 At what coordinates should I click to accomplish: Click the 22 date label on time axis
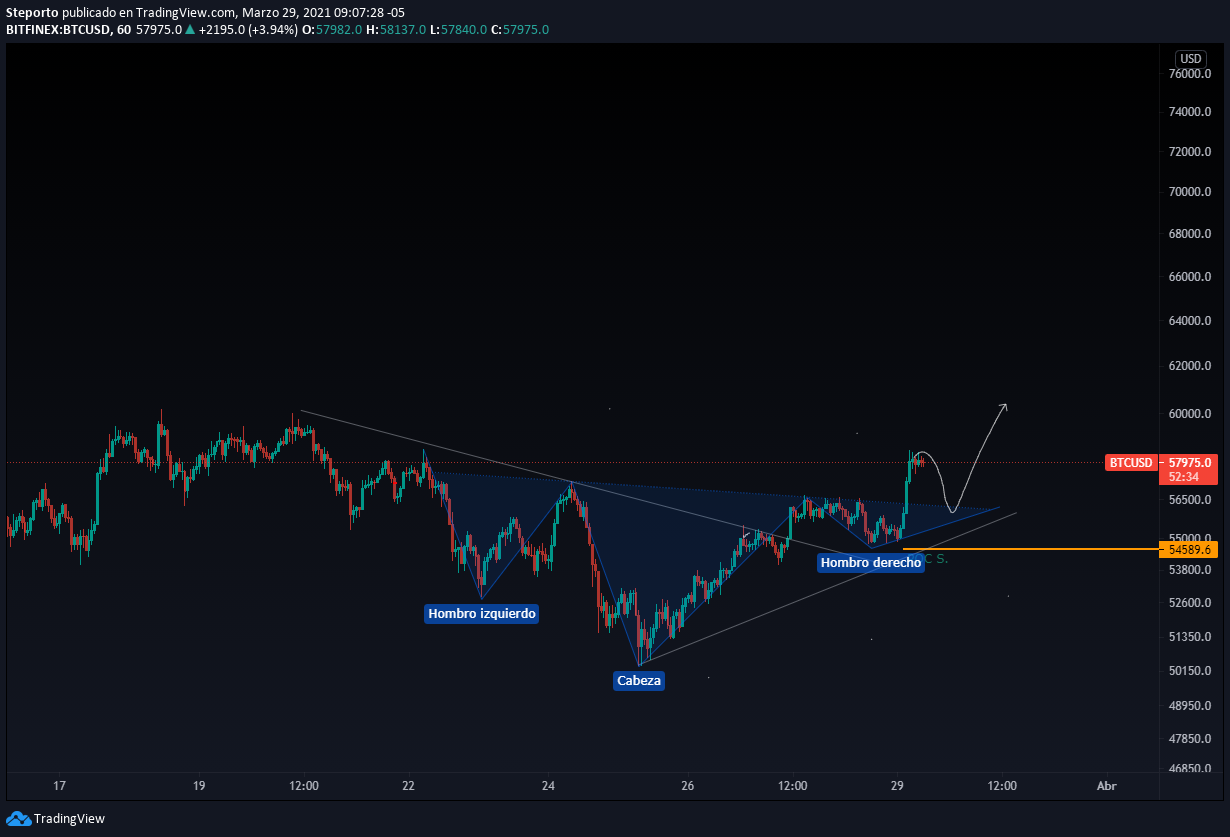(x=408, y=786)
